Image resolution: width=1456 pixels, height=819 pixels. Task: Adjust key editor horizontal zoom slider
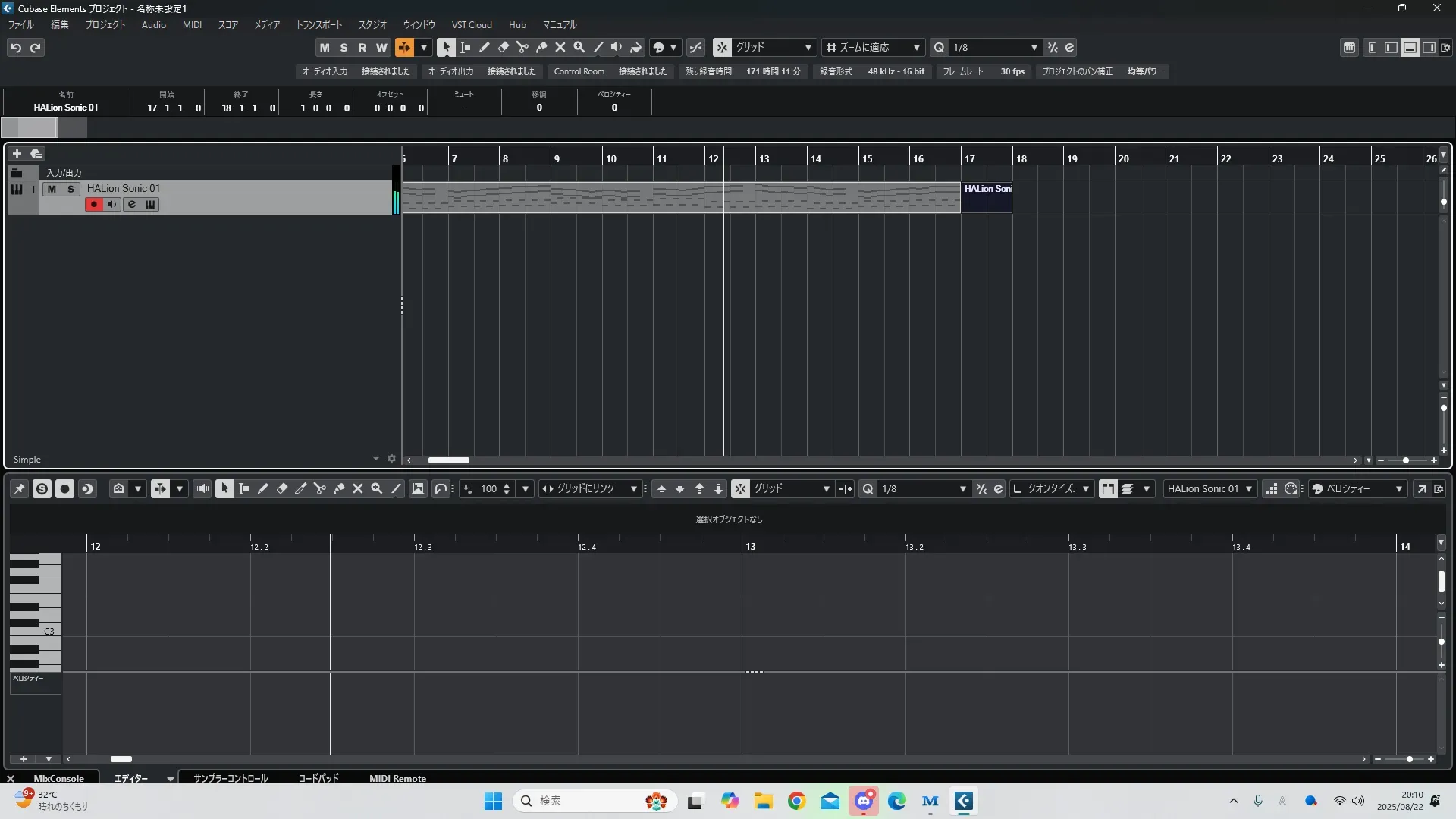(1409, 759)
